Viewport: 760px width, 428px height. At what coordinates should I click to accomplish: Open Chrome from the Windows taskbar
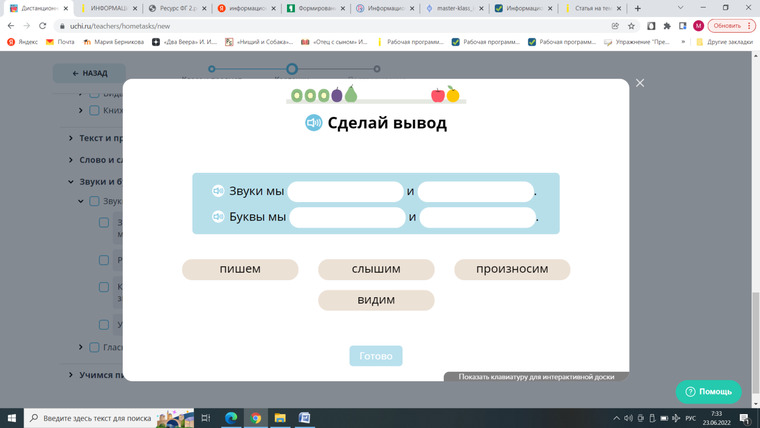click(x=256, y=417)
